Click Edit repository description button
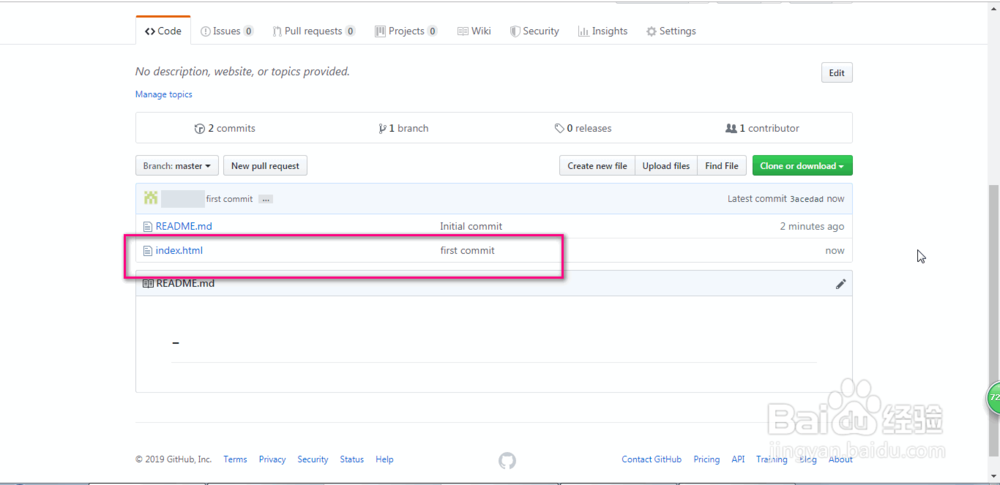Image resolution: width=1000 pixels, height=485 pixels. tap(836, 73)
